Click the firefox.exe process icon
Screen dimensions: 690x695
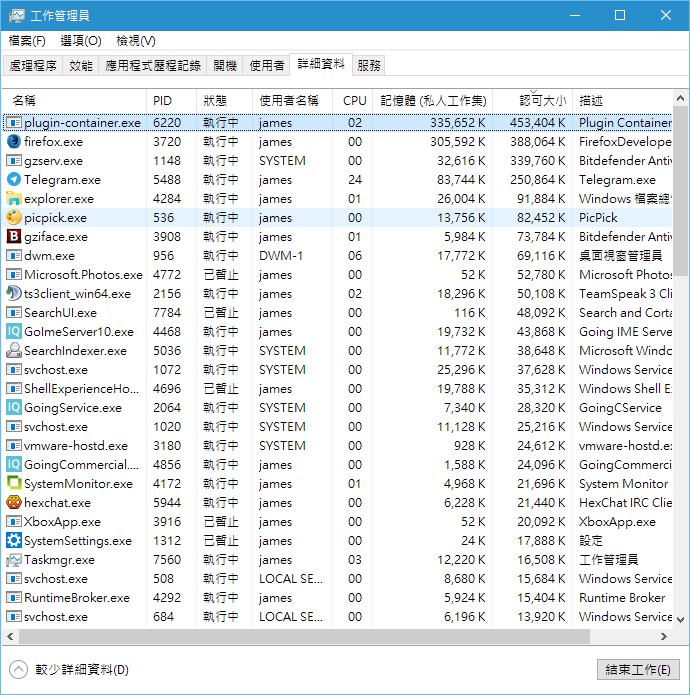14,141
